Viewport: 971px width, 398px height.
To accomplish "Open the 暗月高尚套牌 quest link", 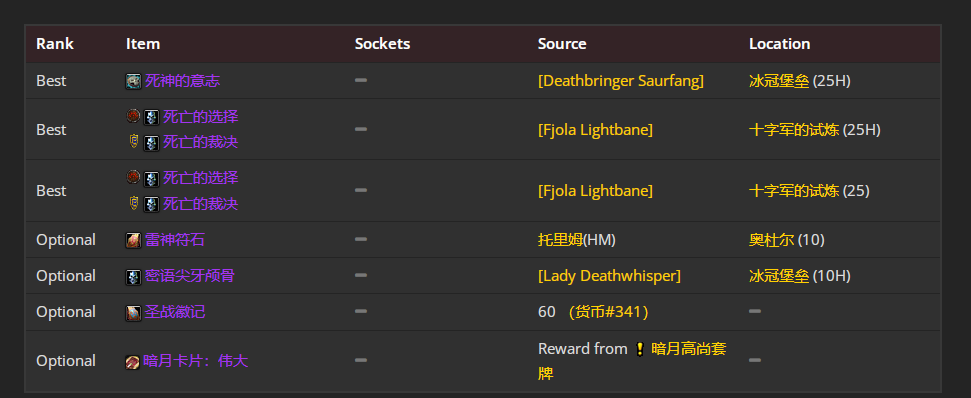I will pyautogui.click(x=632, y=361).
